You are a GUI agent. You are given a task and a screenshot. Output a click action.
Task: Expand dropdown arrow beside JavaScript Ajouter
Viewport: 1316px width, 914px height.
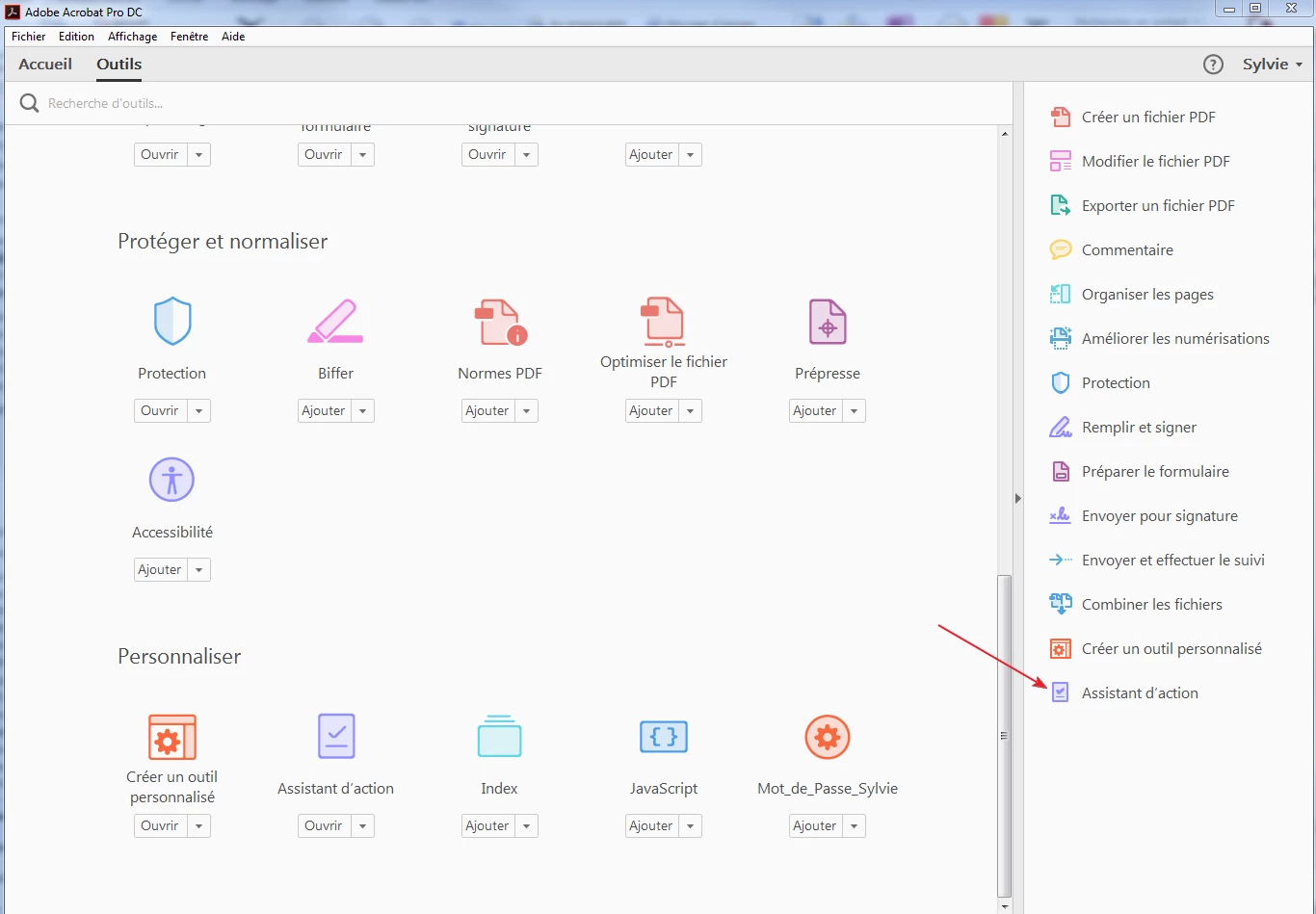tap(690, 825)
